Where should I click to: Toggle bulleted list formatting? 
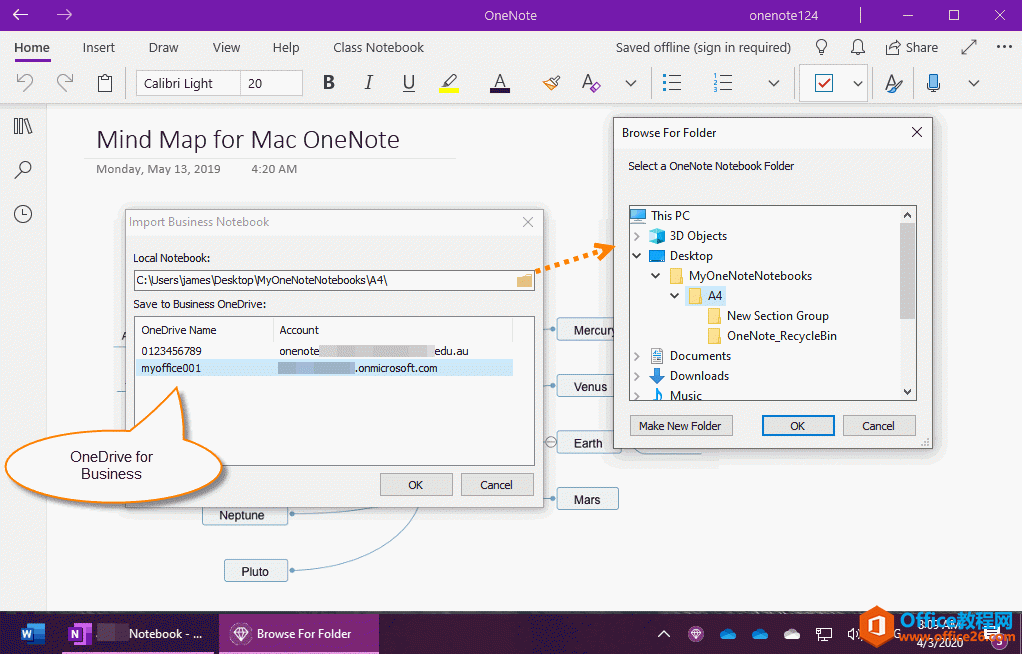(671, 83)
